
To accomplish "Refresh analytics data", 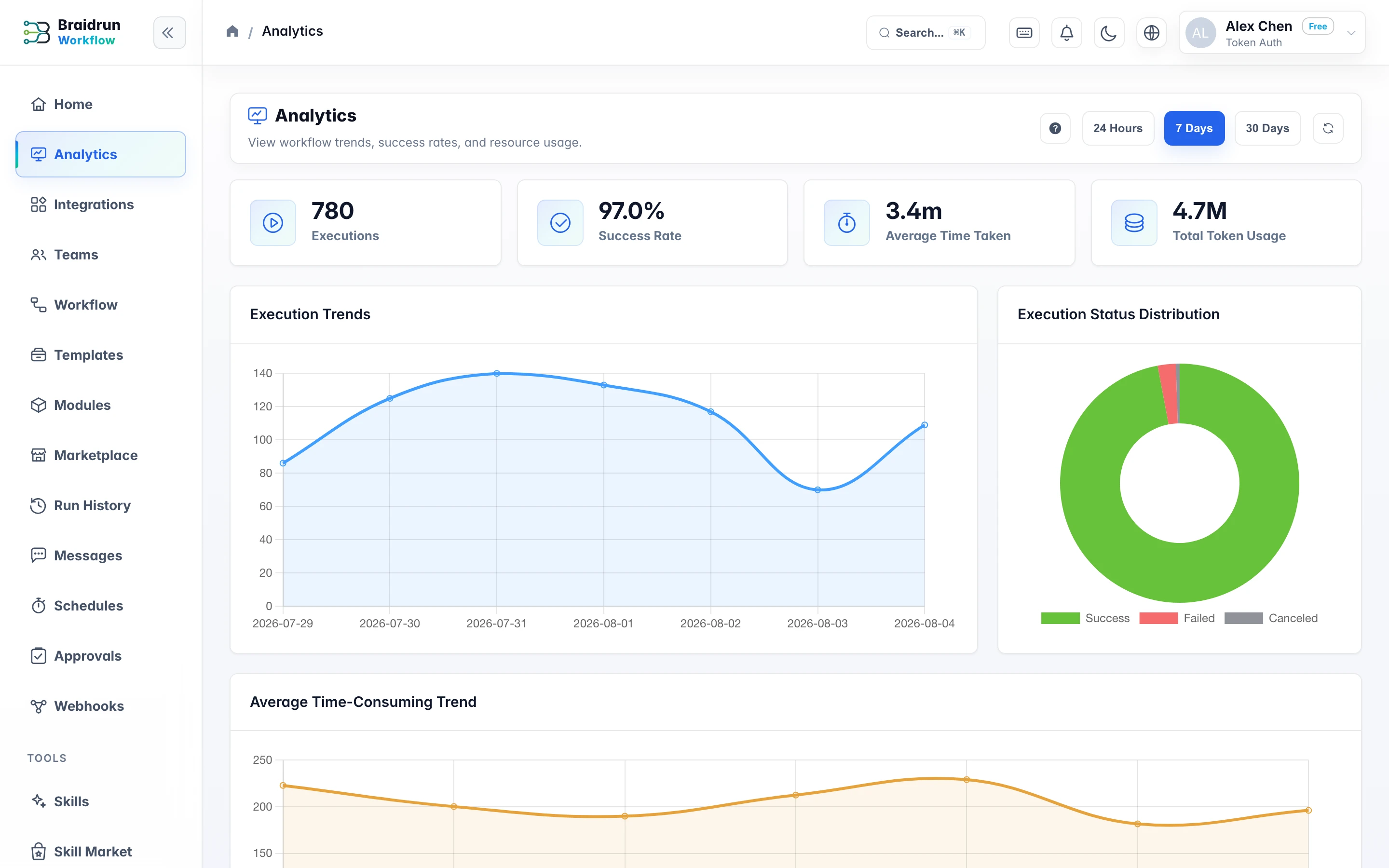I will (x=1328, y=128).
